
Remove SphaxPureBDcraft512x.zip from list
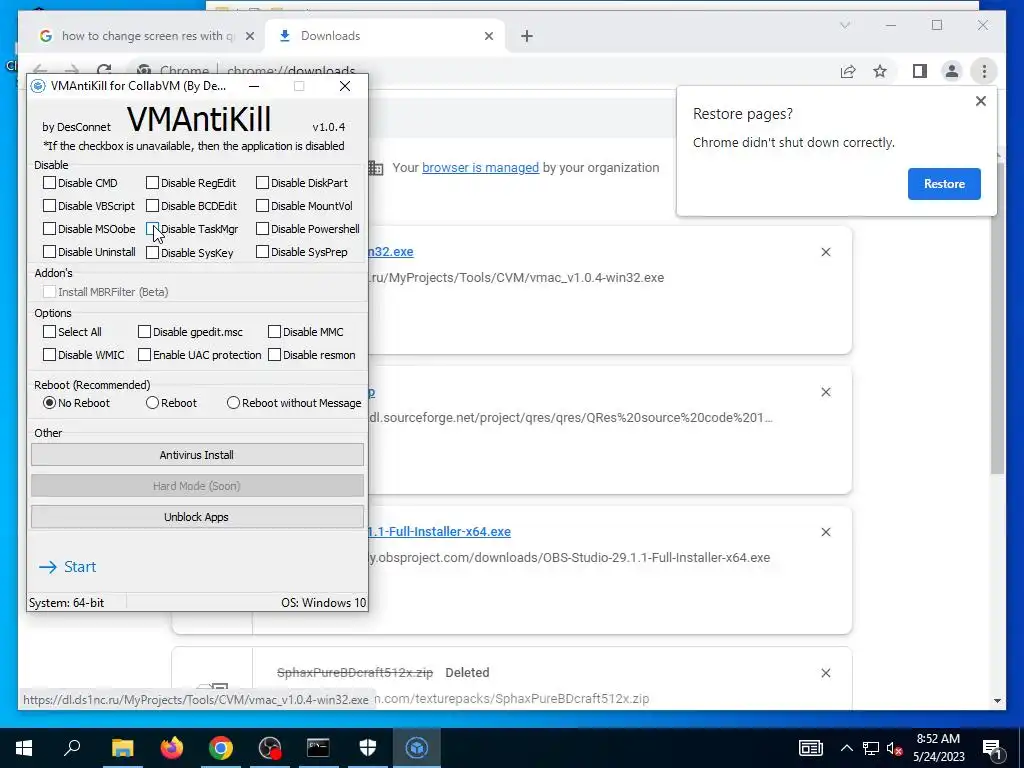pyautogui.click(x=825, y=673)
